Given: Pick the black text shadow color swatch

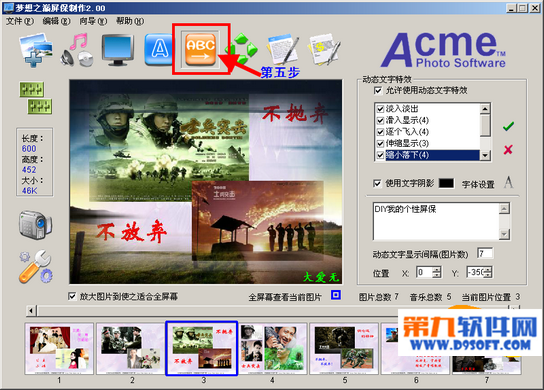Looking at the screenshot, I should pos(446,183).
